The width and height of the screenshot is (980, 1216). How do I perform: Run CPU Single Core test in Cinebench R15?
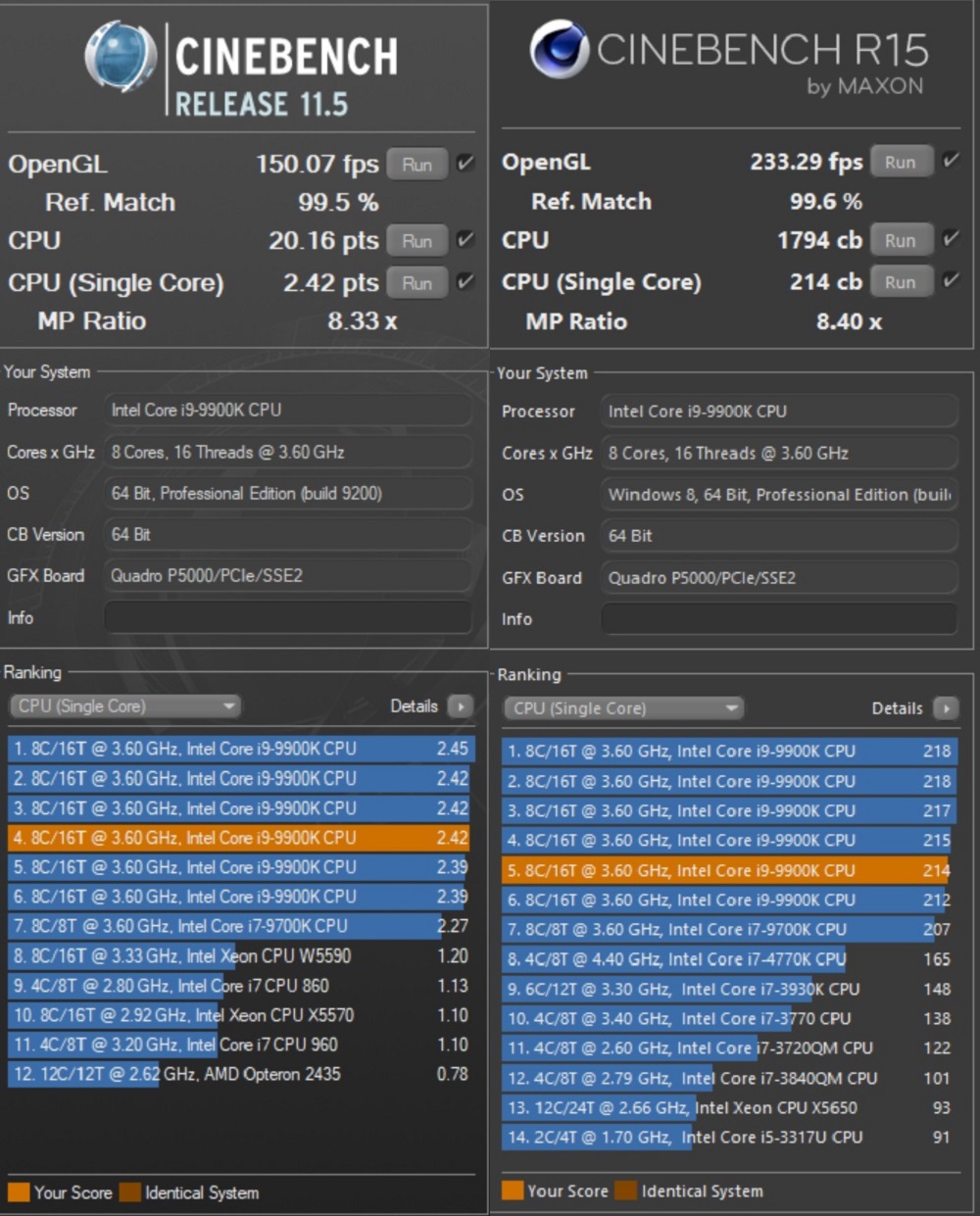tap(900, 282)
